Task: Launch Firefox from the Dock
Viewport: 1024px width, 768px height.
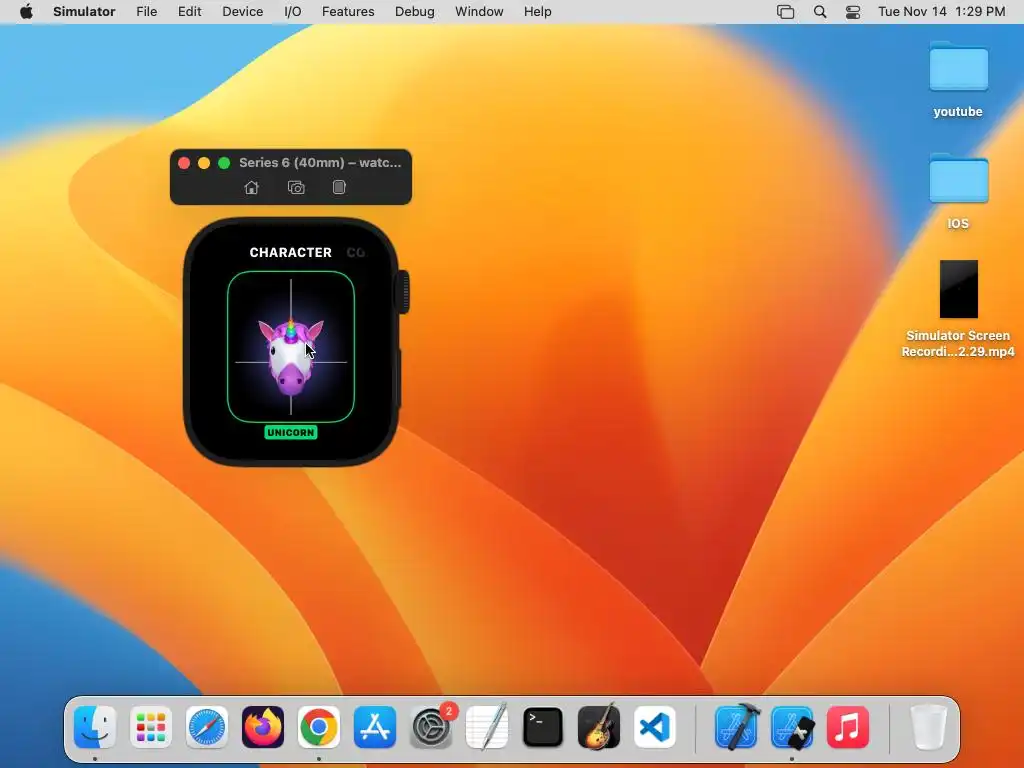Action: (x=263, y=727)
